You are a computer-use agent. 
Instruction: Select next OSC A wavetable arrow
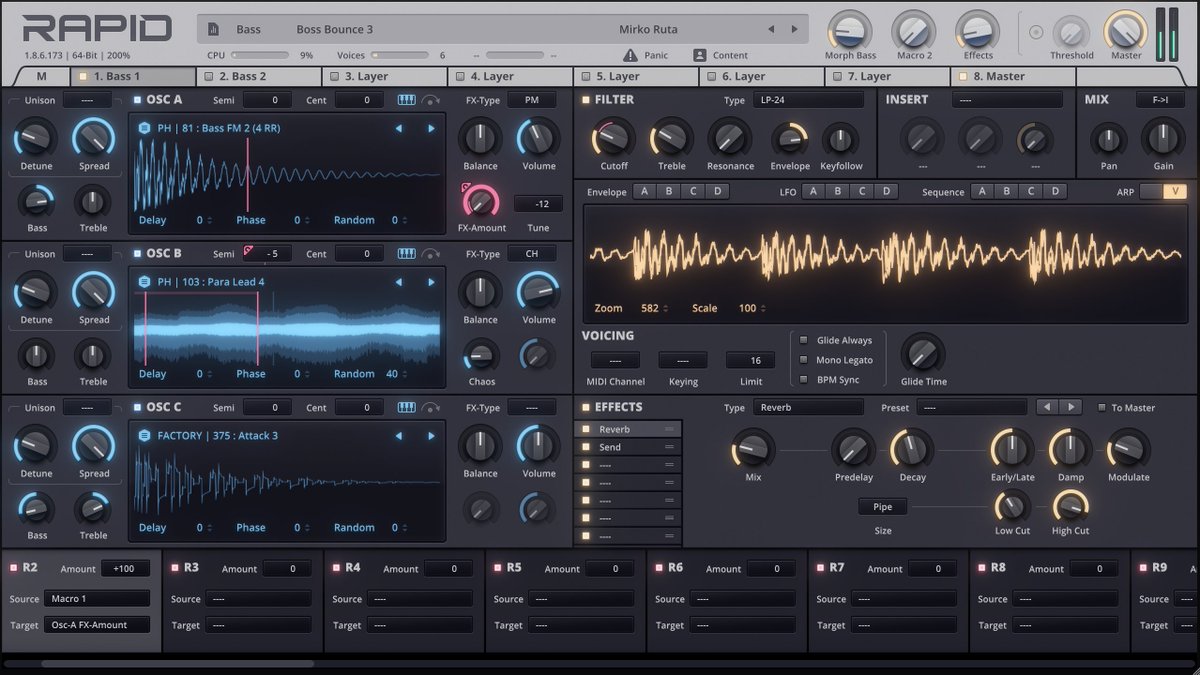point(431,128)
